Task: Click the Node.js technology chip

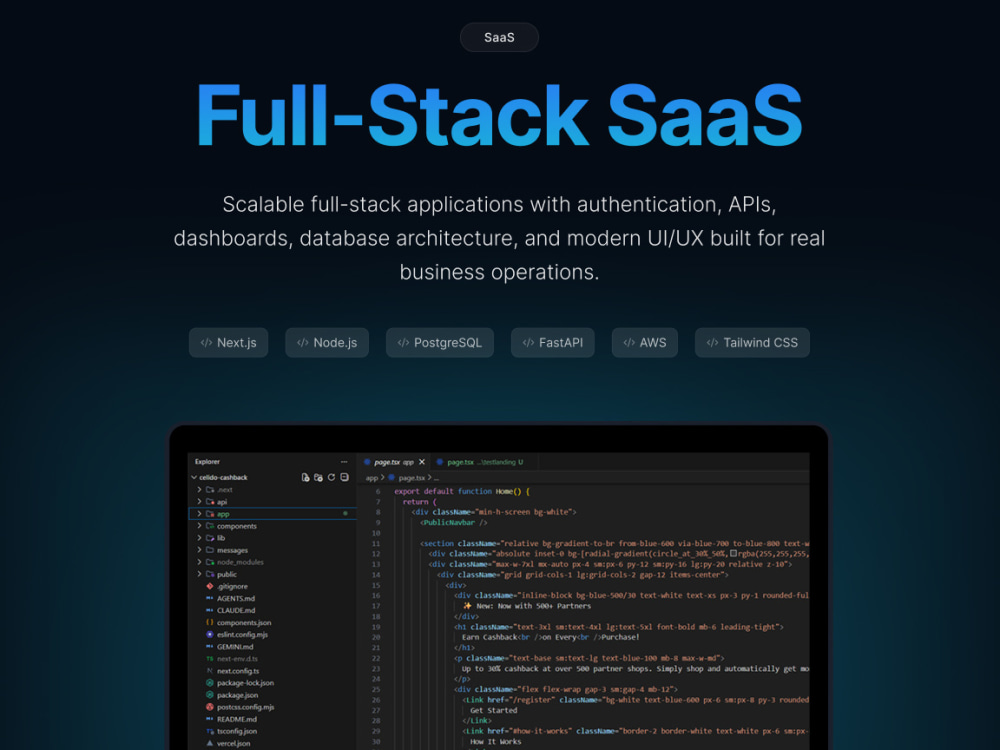Action: click(x=327, y=342)
